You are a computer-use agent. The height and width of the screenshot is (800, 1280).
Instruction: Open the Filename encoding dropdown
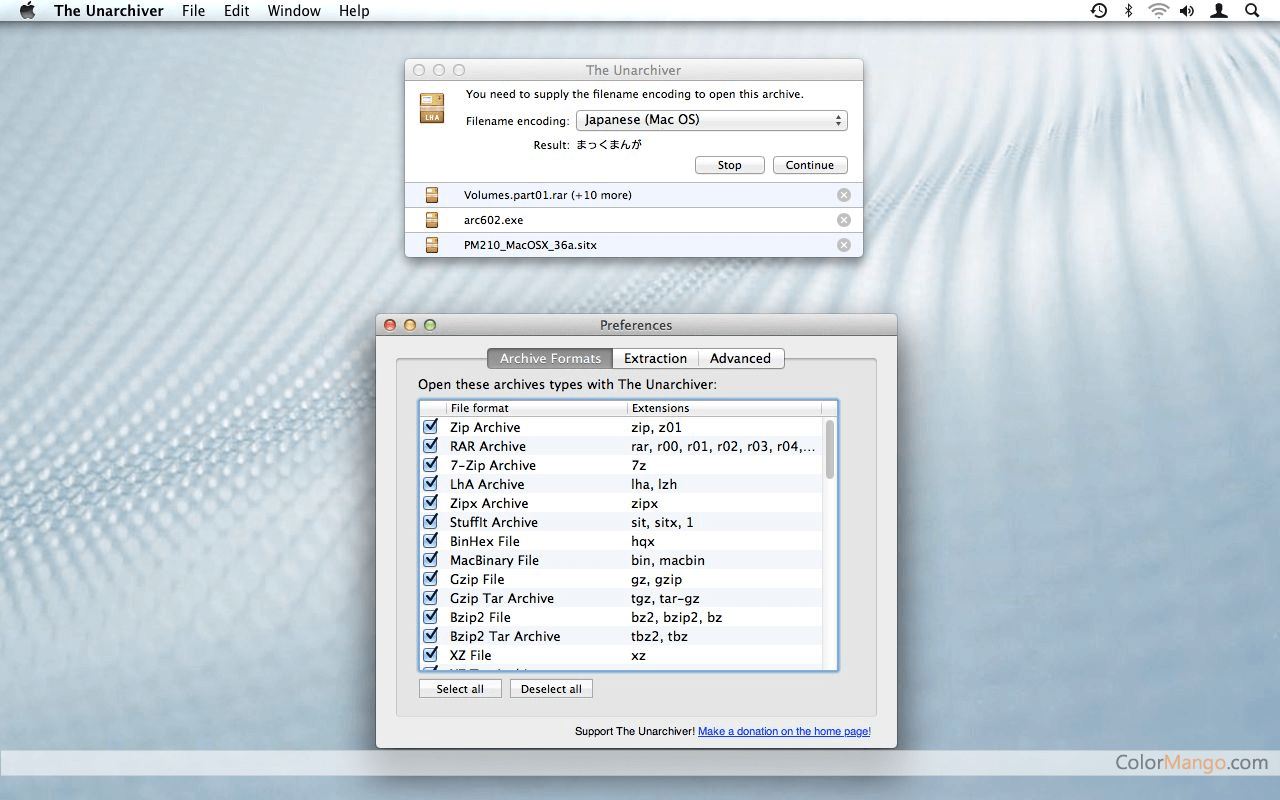pos(711,120)
